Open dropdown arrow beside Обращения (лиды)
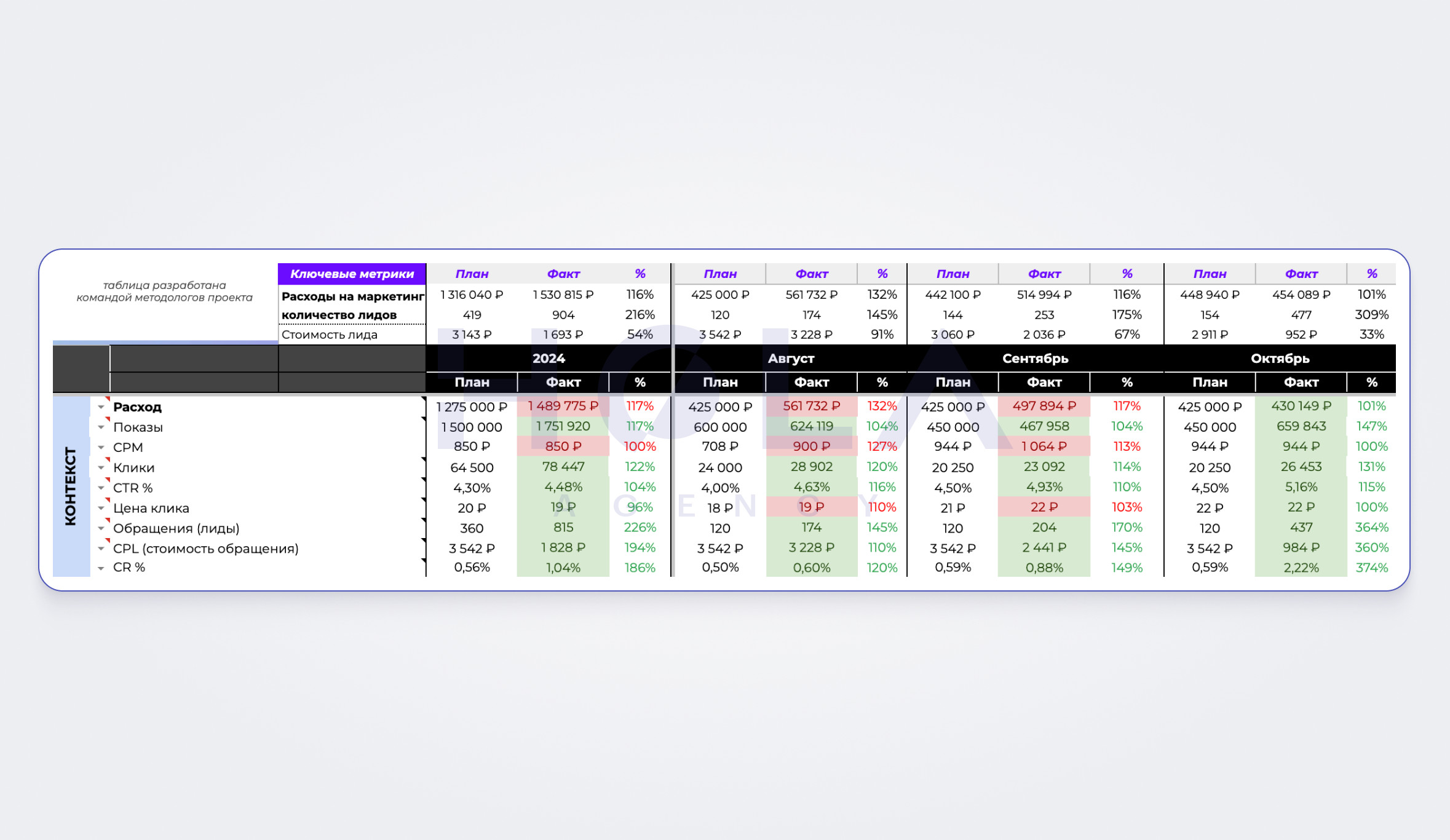 tap(101, 529)
